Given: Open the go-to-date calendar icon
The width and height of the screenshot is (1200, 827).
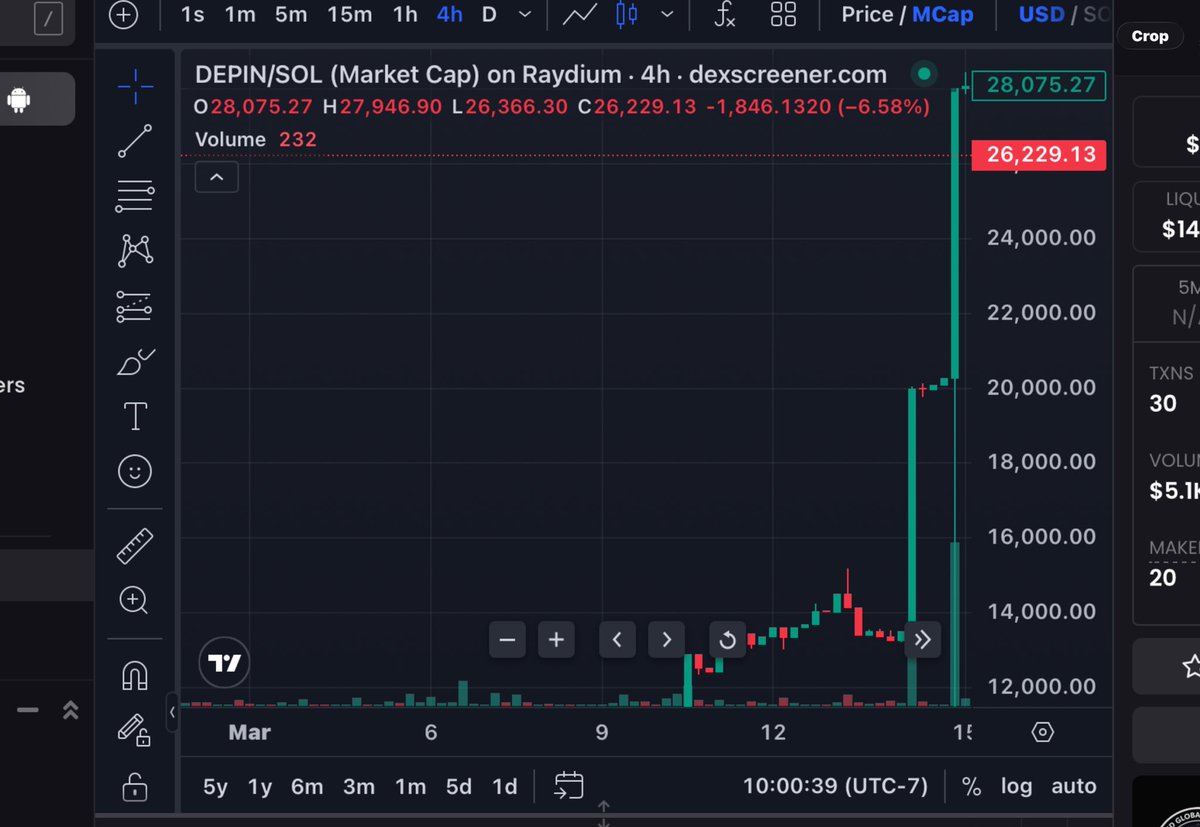Looking at the screenshot, I should [x=568, y=786].
